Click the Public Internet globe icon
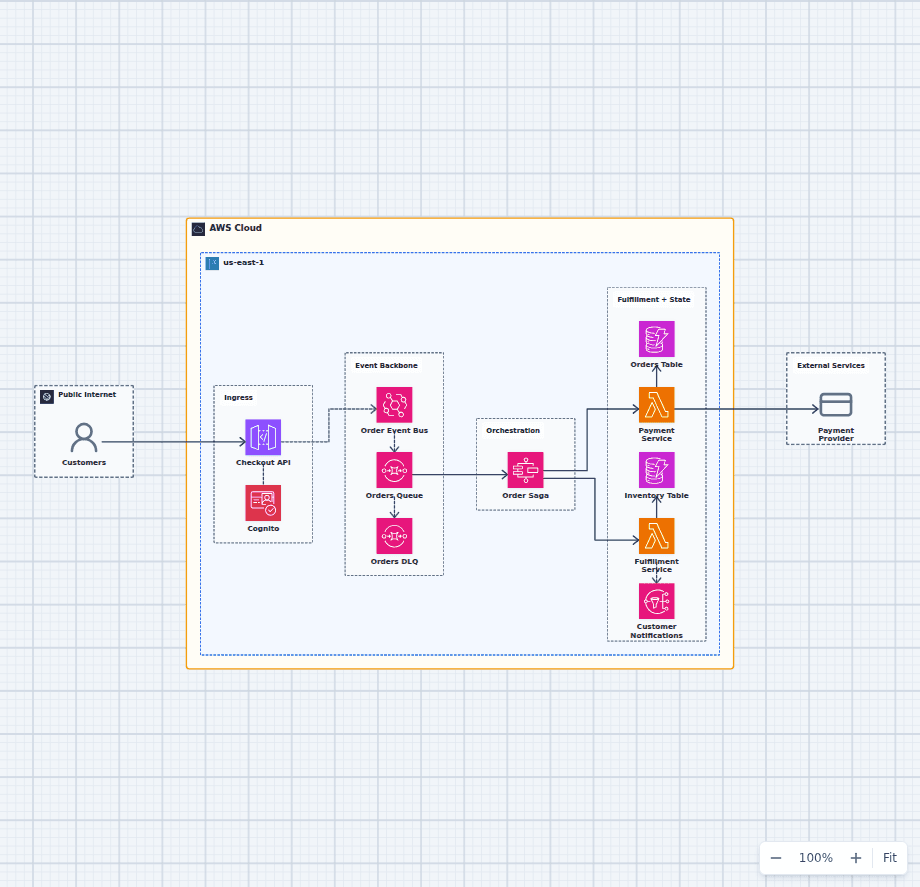920x887 pixels. coord(47,397)
